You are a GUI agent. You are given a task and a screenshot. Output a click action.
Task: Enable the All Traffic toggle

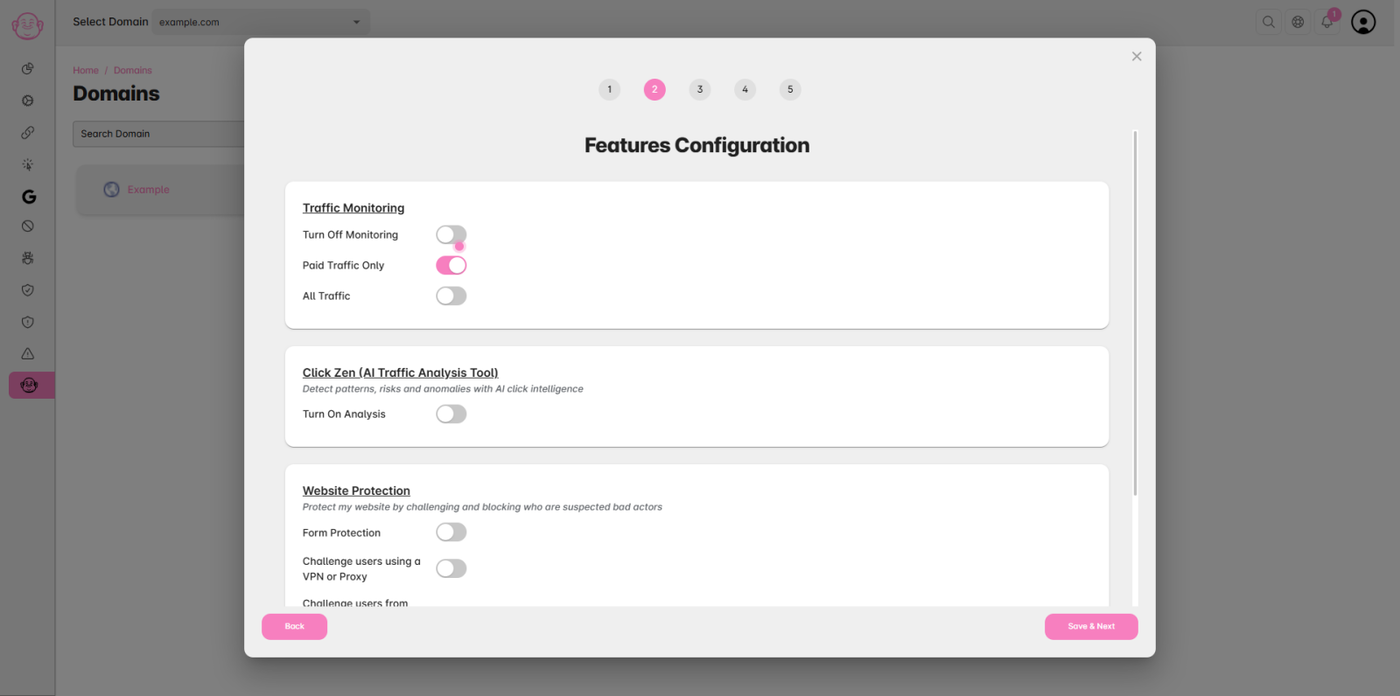coord(451,296)
